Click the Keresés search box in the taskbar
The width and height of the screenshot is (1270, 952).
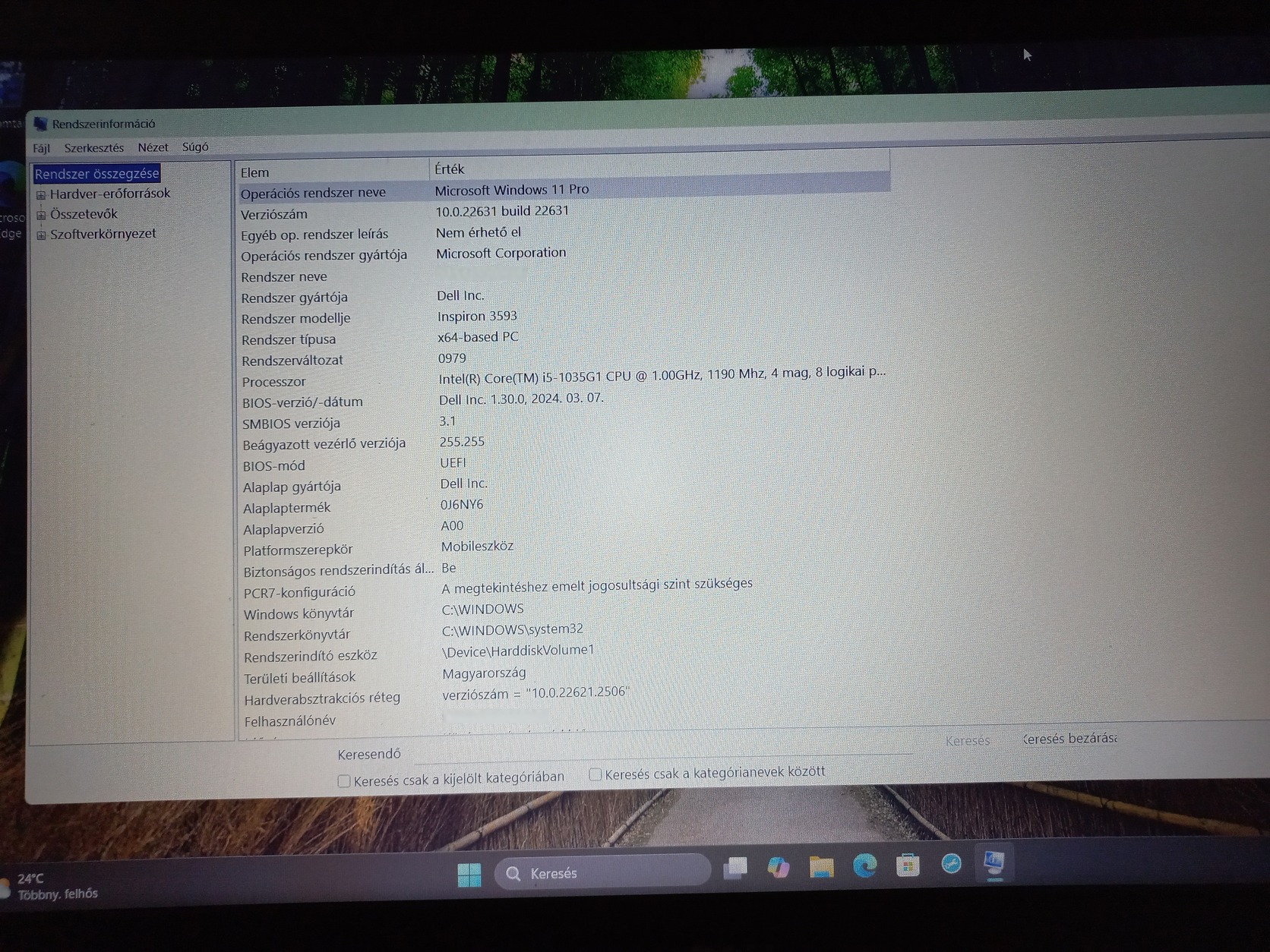602,872
